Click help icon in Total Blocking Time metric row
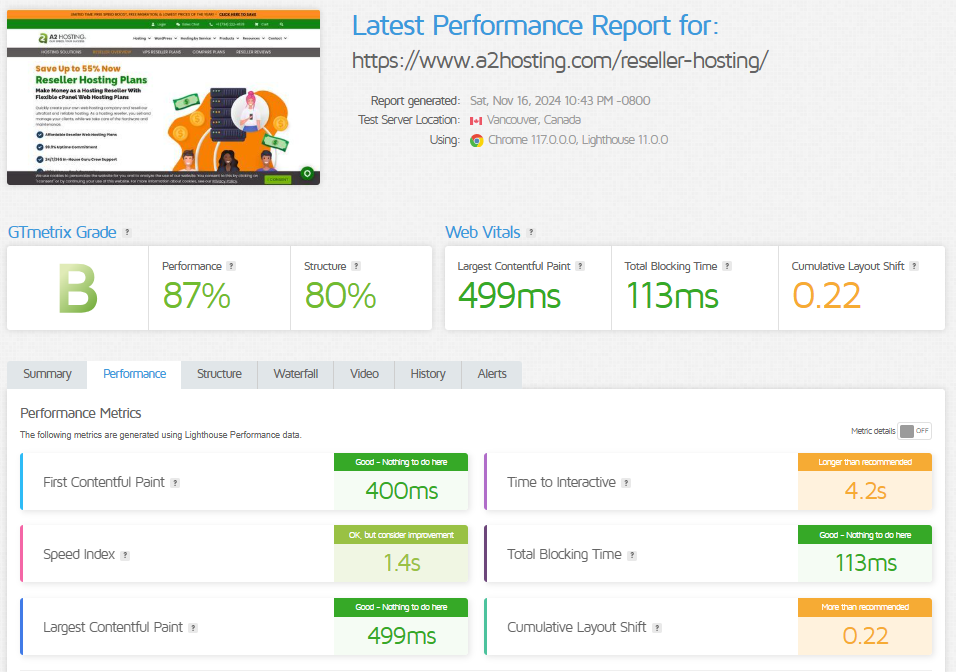The height and width of the screenshot is (672, 956). tap(632, 556)
